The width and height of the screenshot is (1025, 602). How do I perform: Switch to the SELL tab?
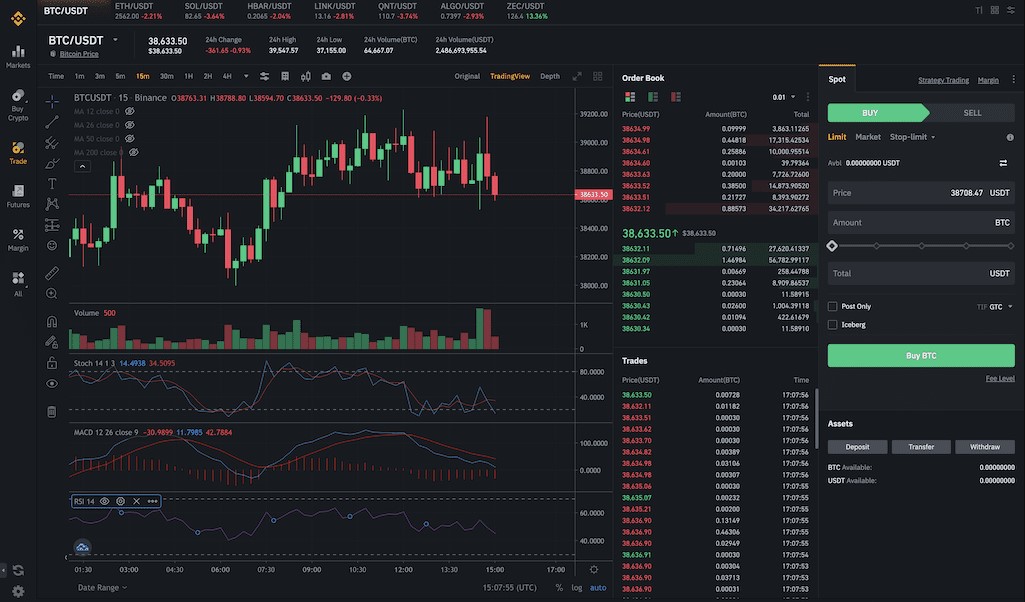coord(972,113)
